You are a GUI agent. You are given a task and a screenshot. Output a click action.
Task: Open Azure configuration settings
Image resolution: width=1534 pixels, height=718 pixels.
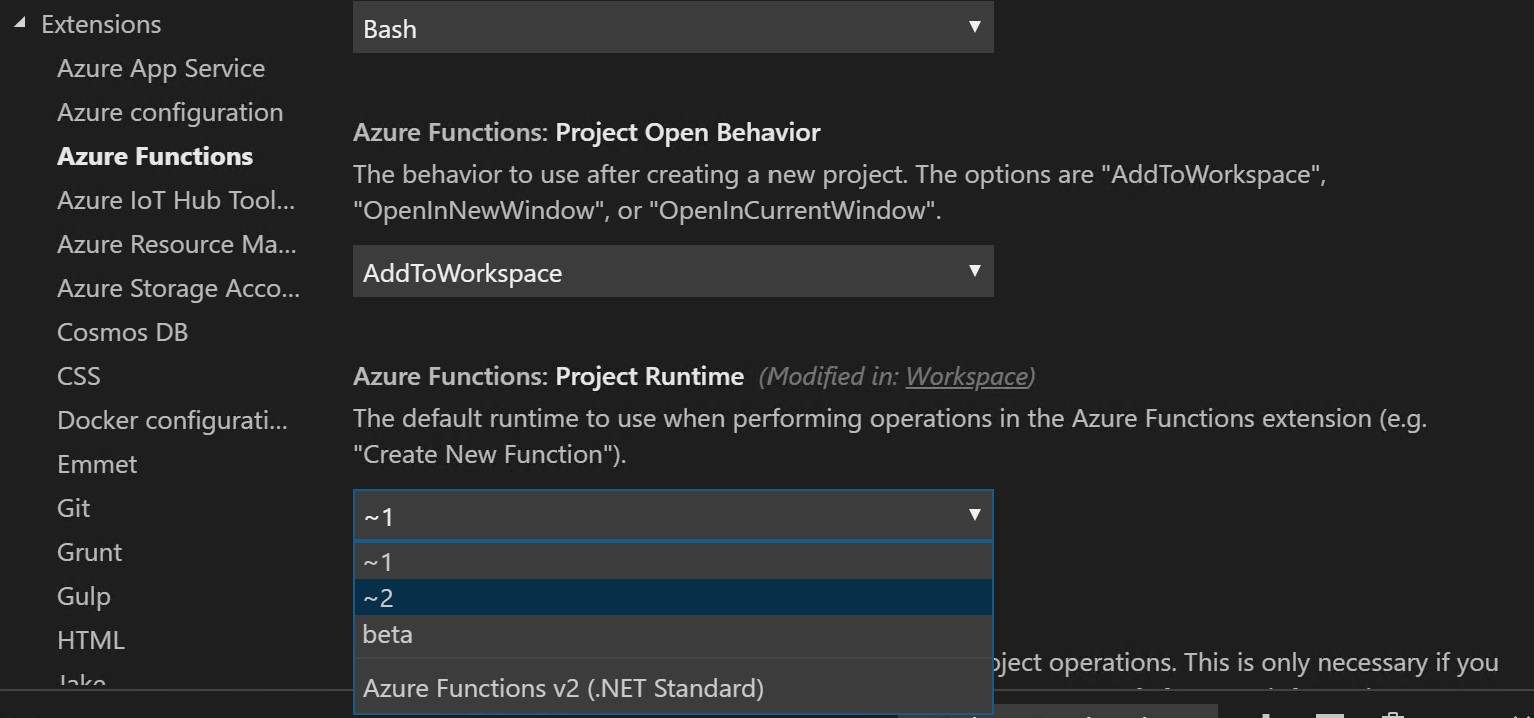click(170, 112)
